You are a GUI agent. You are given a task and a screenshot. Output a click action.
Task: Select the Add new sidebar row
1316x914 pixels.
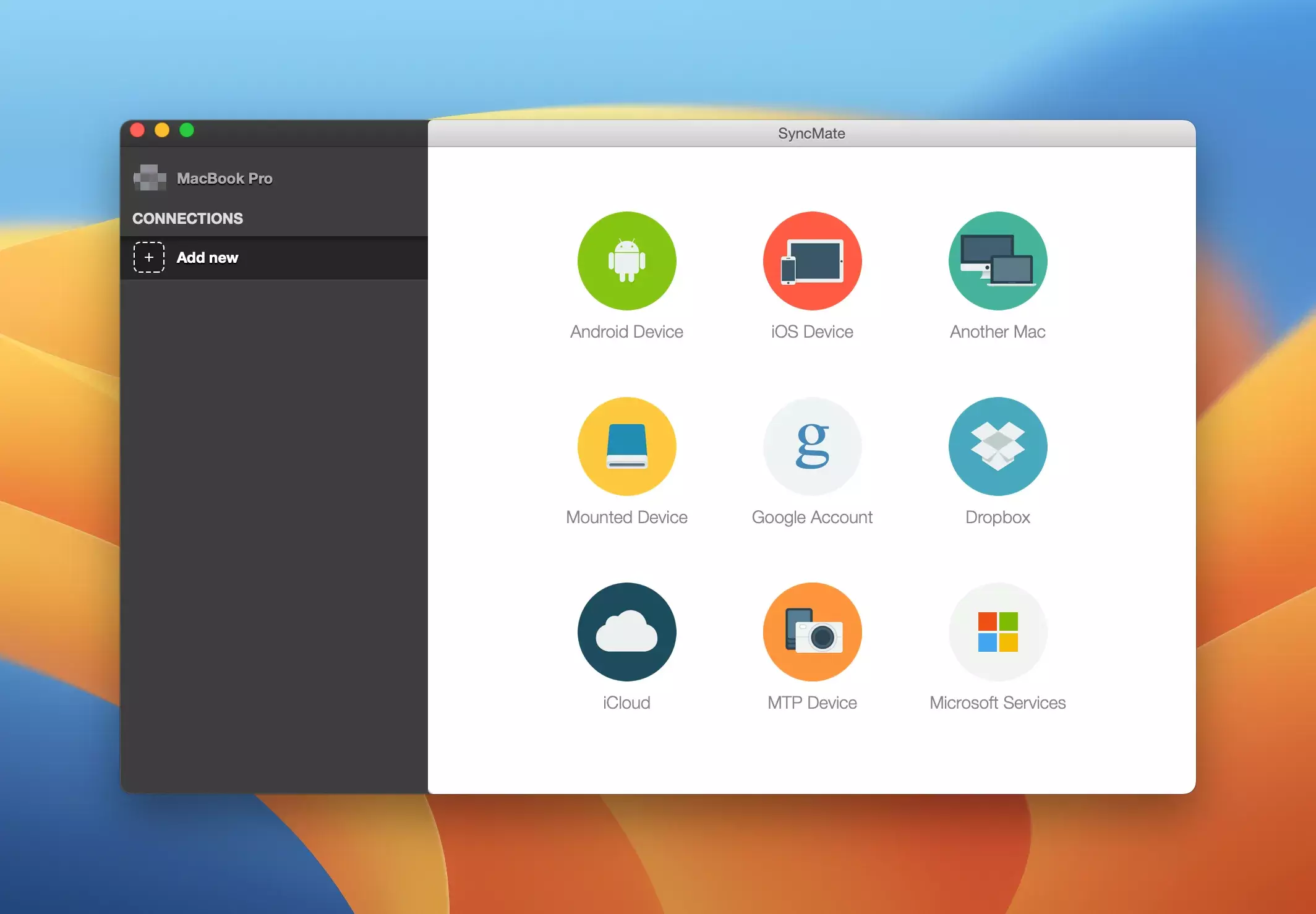coord(274,257)
